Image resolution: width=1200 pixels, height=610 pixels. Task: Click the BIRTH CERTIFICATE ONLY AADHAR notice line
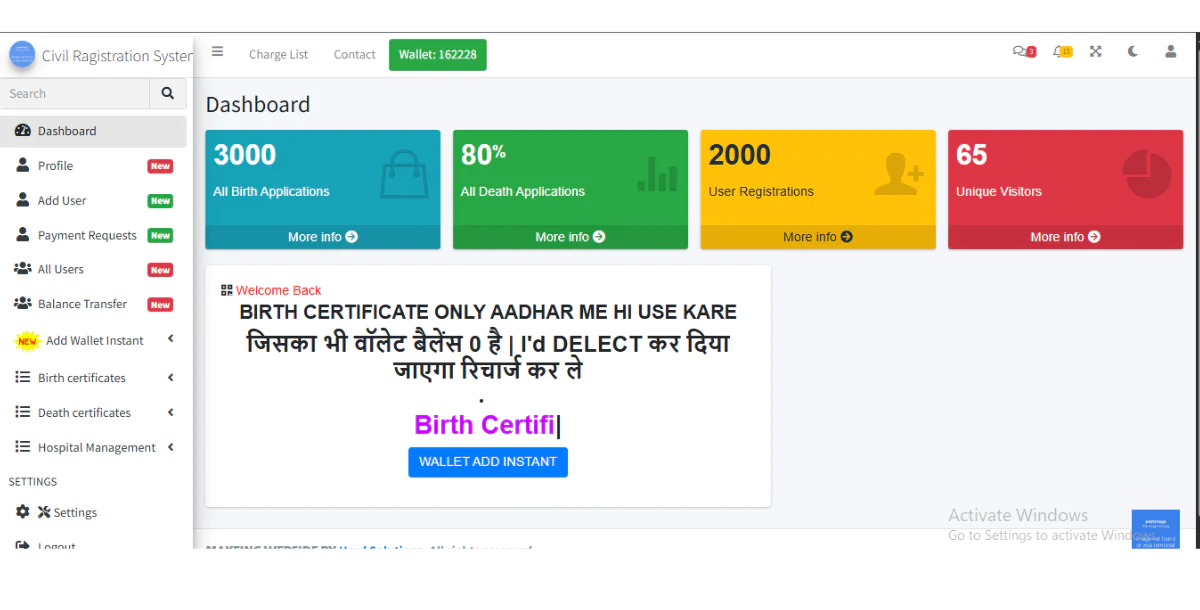coord(488,312)
